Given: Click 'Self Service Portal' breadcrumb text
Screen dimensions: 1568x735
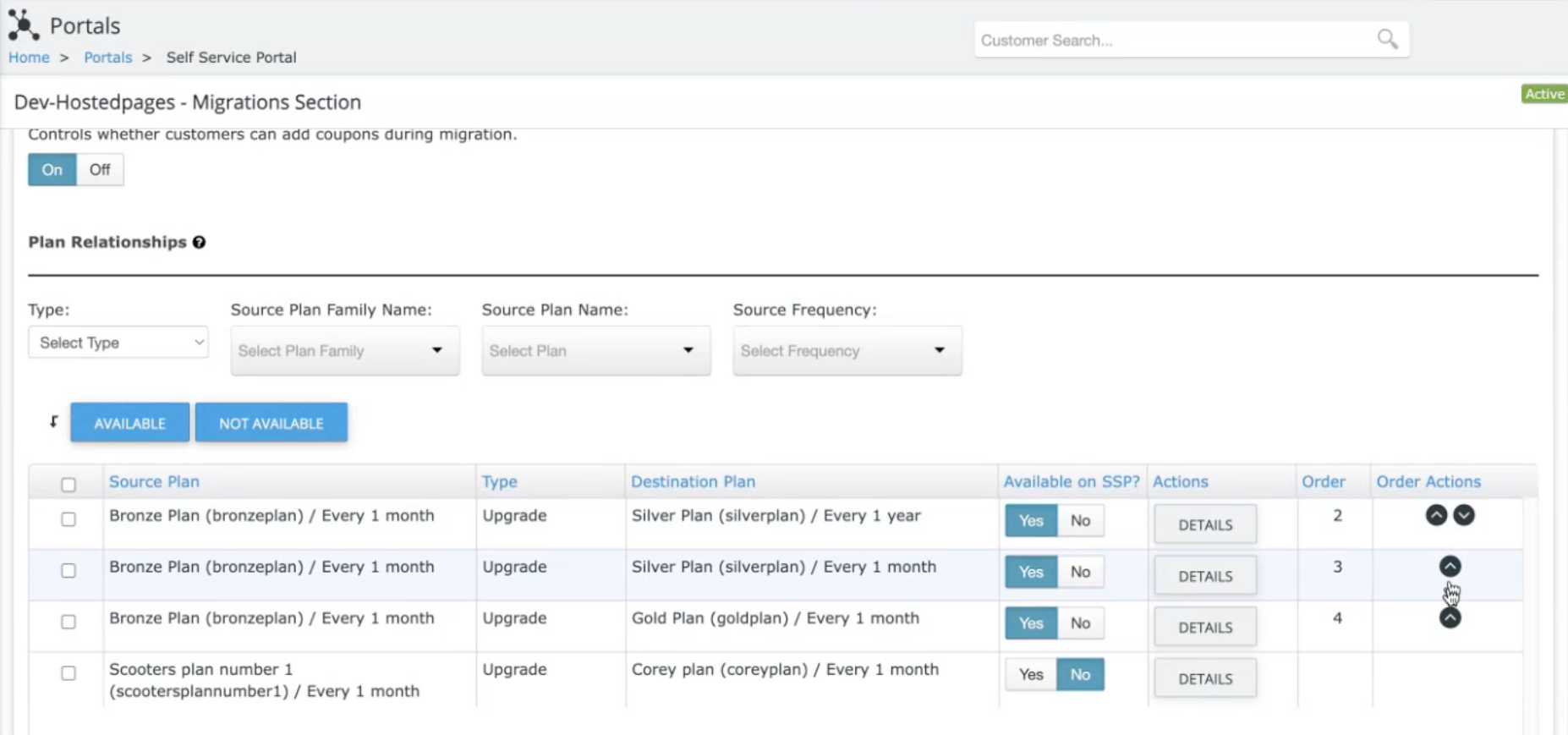Looking at the screenshot, I should [231, 58].
